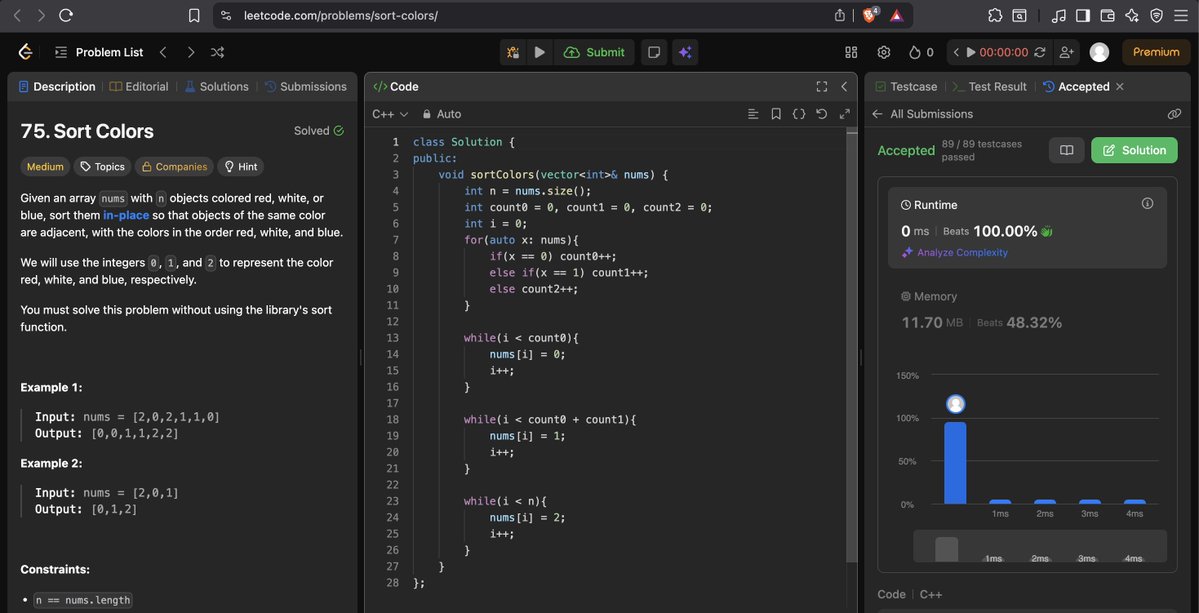Collapse the code panel with the chevron
1199x613 pixels.
click(x=844, y=86)
